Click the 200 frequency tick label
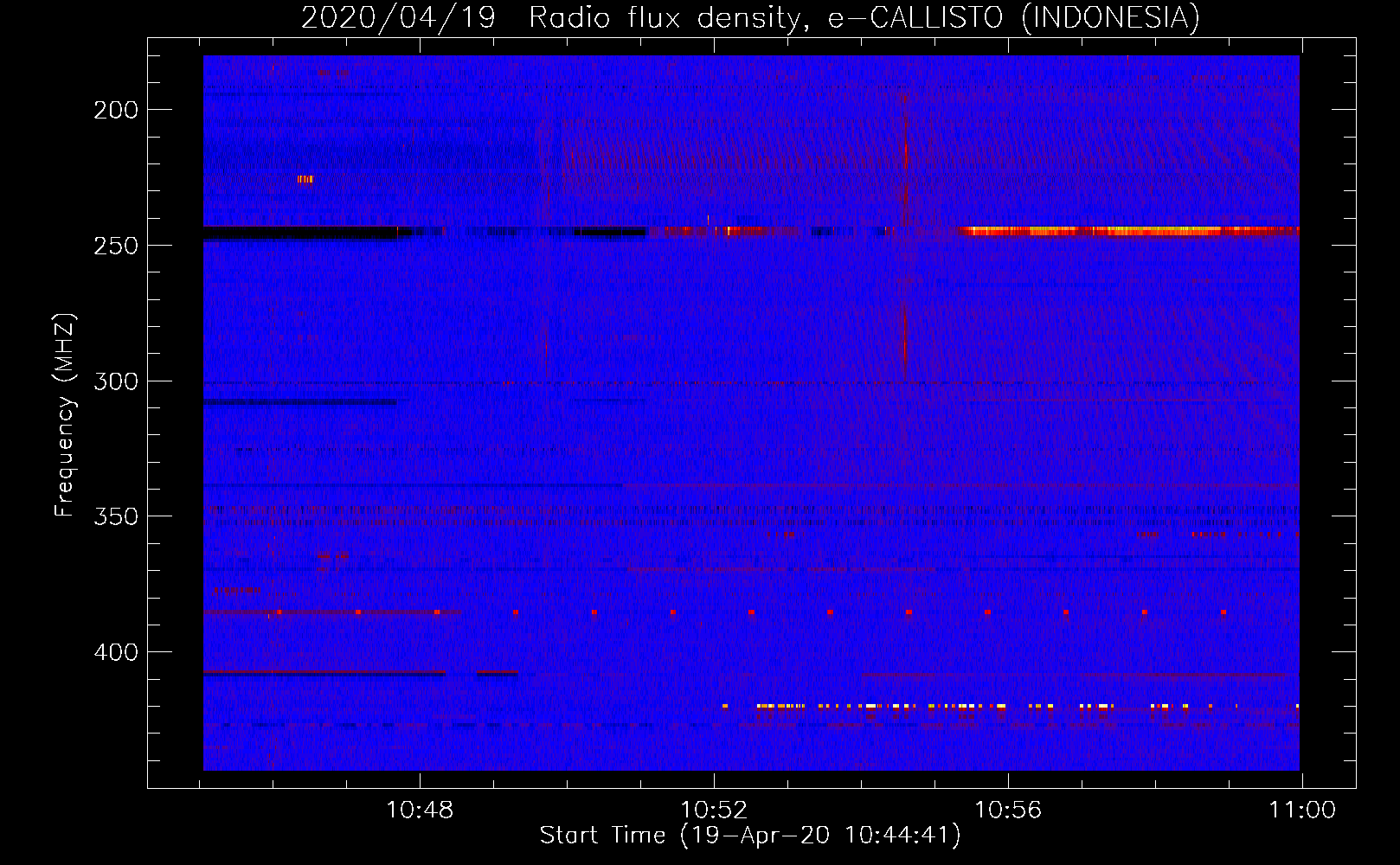 [x=116, y=110]
